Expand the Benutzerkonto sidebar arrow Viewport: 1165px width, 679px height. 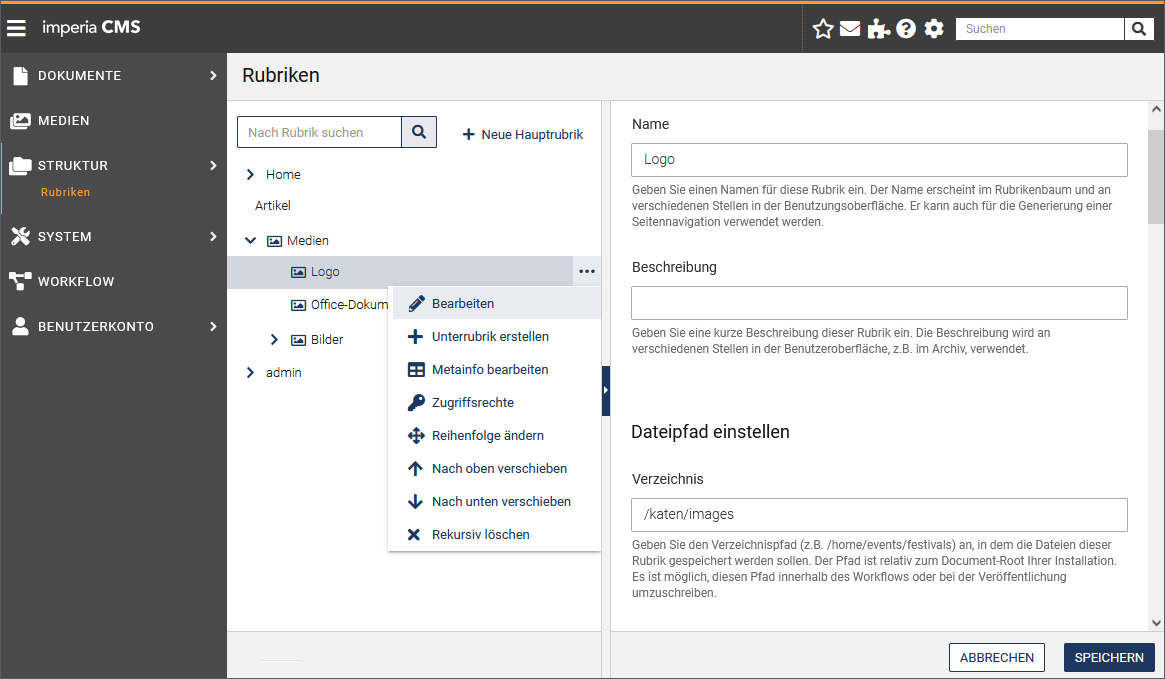pos(213,326)
